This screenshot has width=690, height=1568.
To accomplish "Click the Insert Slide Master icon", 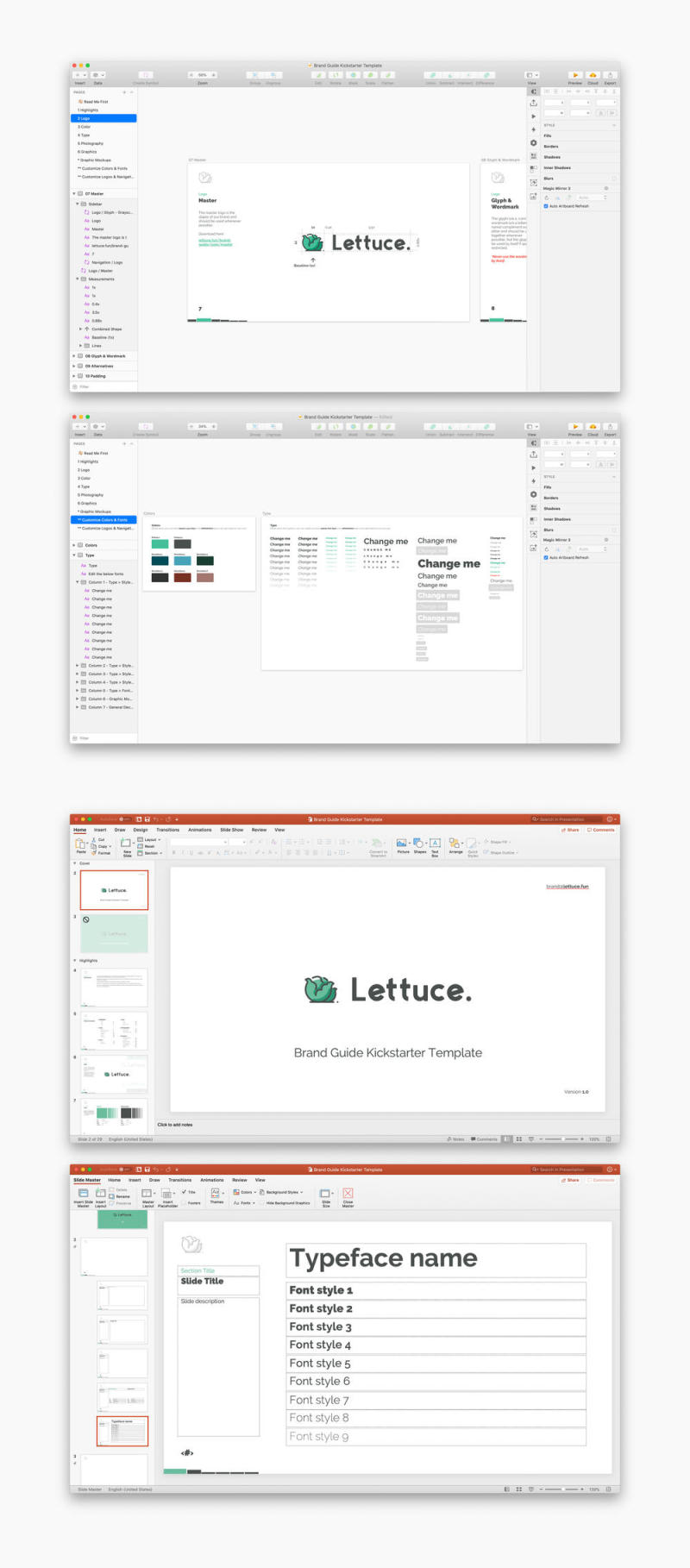I will pos(83,1195).
